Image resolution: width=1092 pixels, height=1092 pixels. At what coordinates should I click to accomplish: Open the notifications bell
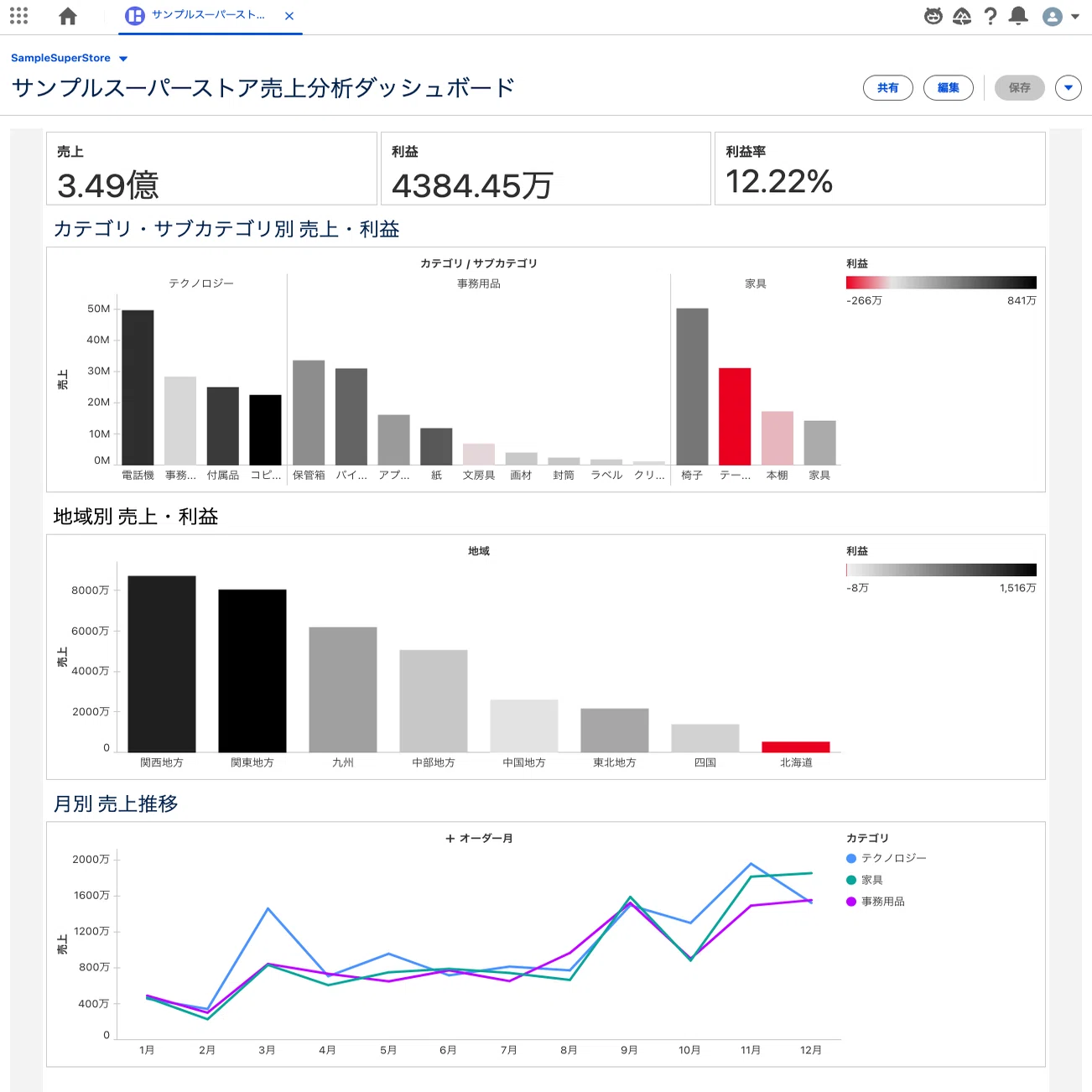coord(1018,16)
